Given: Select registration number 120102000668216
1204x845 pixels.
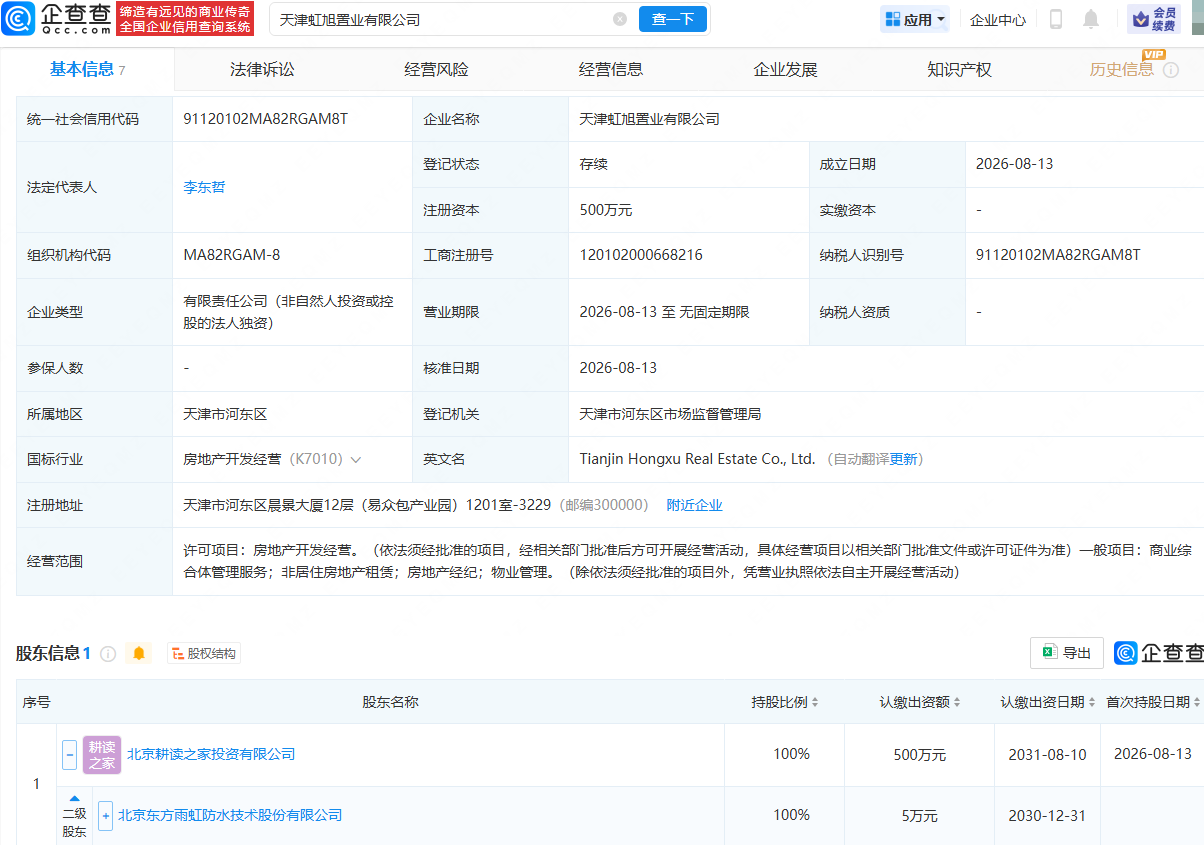Looking at the screenshot, I should 641,255.
